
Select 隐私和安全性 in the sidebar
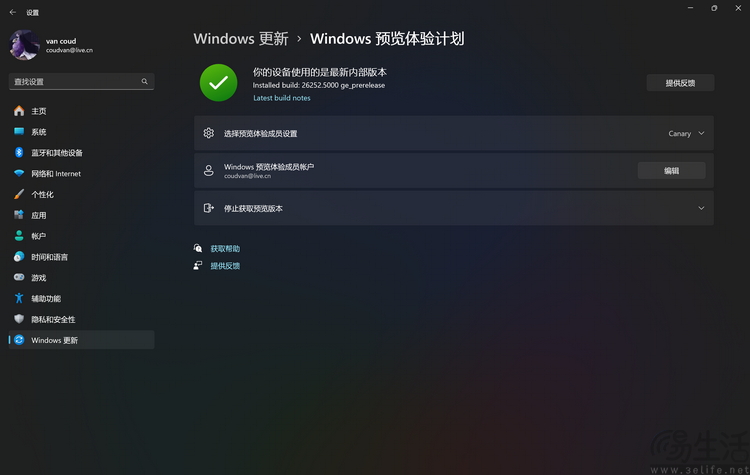[x=53, y=320]
